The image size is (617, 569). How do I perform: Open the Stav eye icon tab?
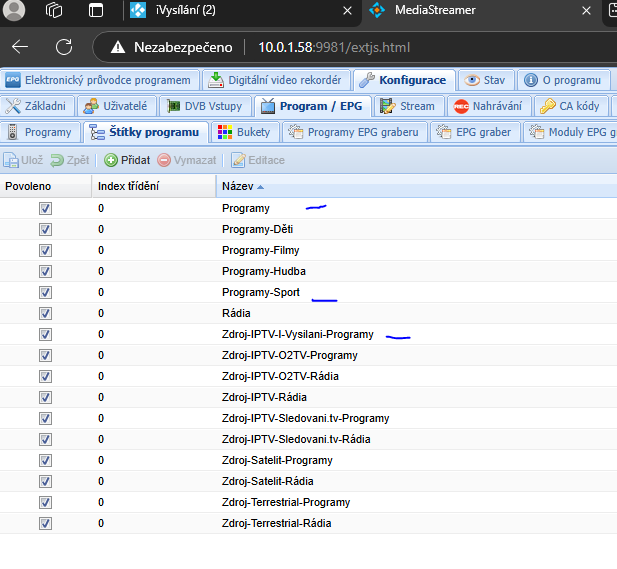point(475,80)
